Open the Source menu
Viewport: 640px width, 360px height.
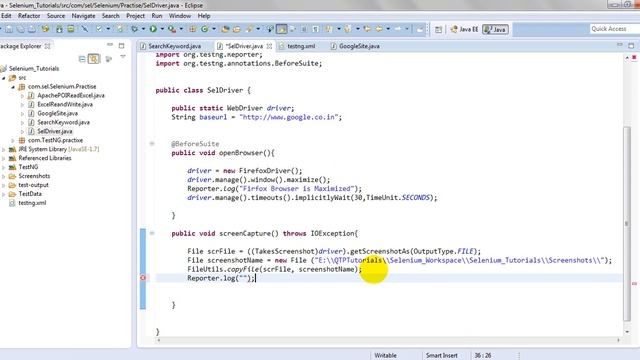click(x=56, y=16)
